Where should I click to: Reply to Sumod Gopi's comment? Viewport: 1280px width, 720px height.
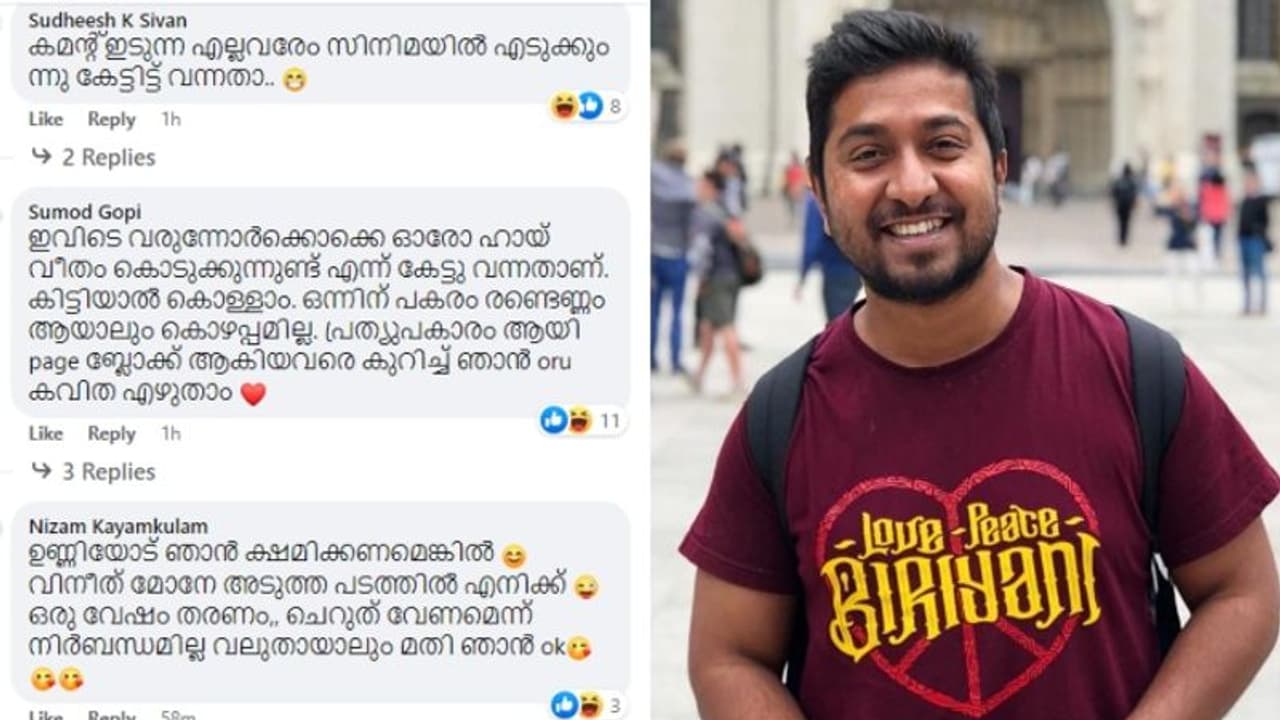111,434
